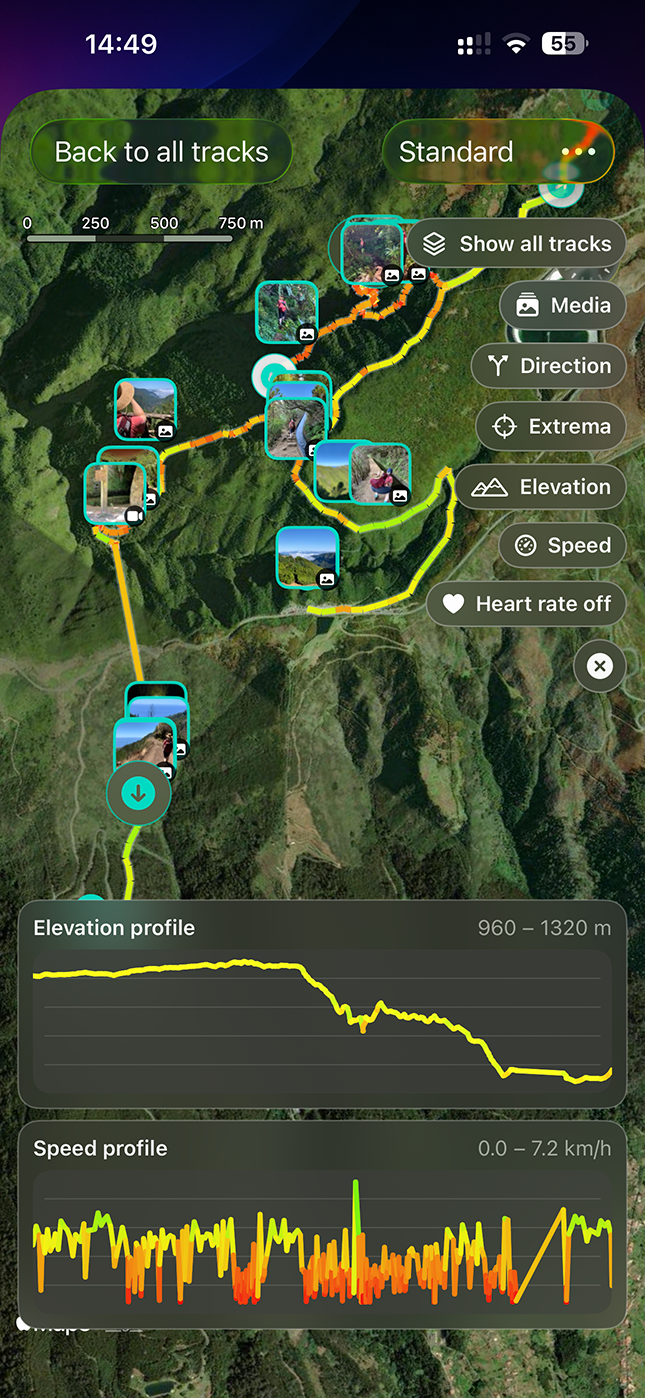Open the three-dots options menu
Viewport: 645px width, 1398px height.
click(578, 152)
